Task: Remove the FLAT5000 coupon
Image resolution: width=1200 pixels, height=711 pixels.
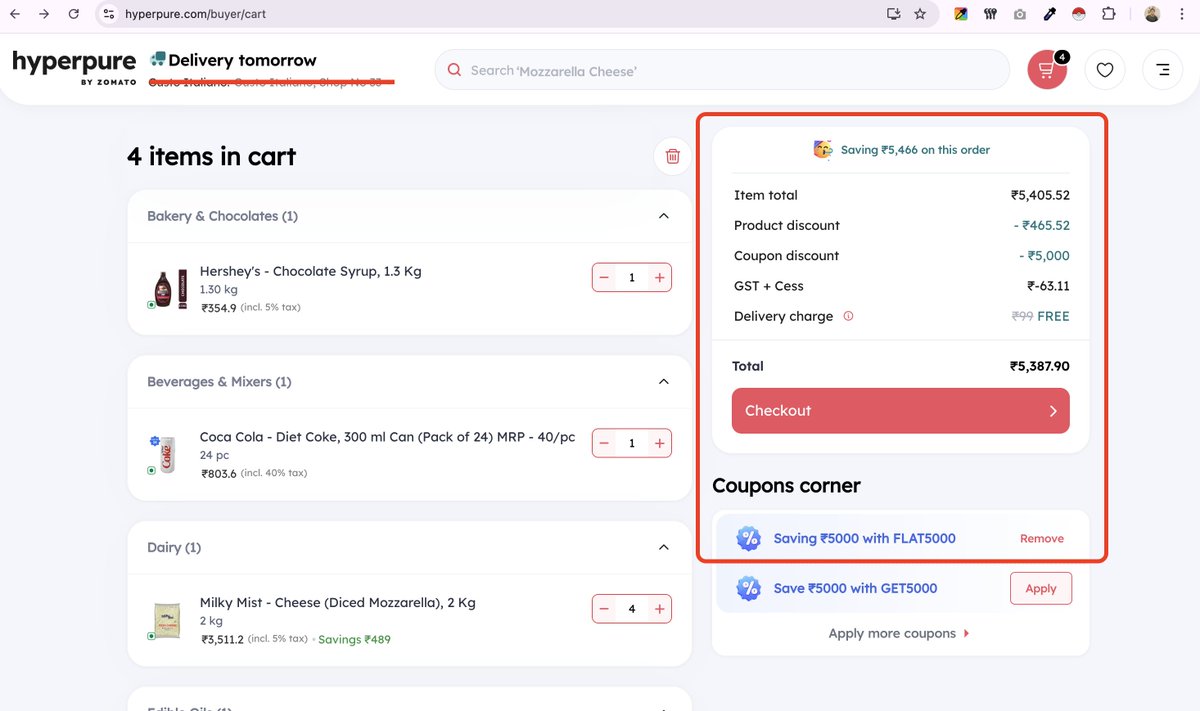Action: 1041,538
